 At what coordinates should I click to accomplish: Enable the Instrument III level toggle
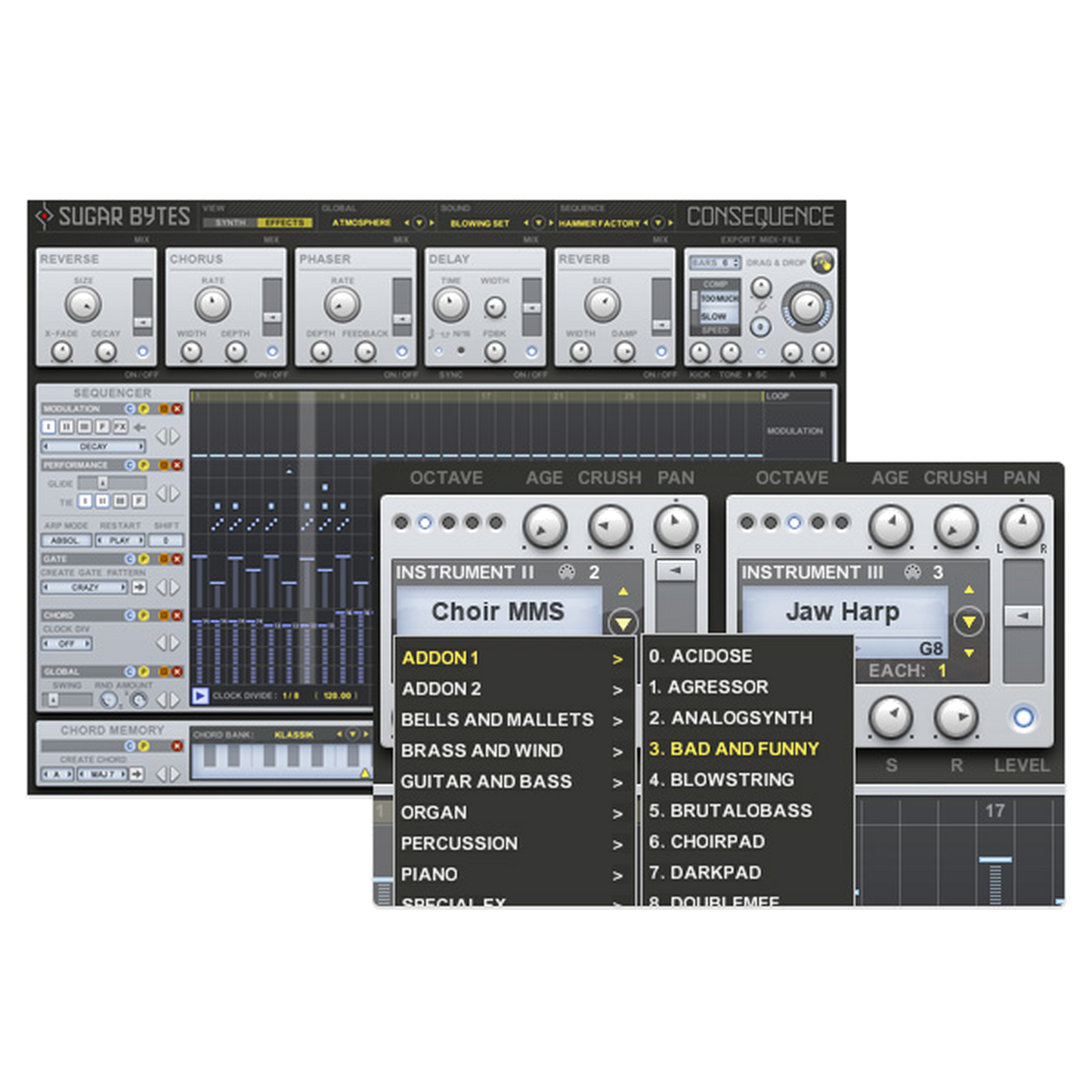point(1022,717)
